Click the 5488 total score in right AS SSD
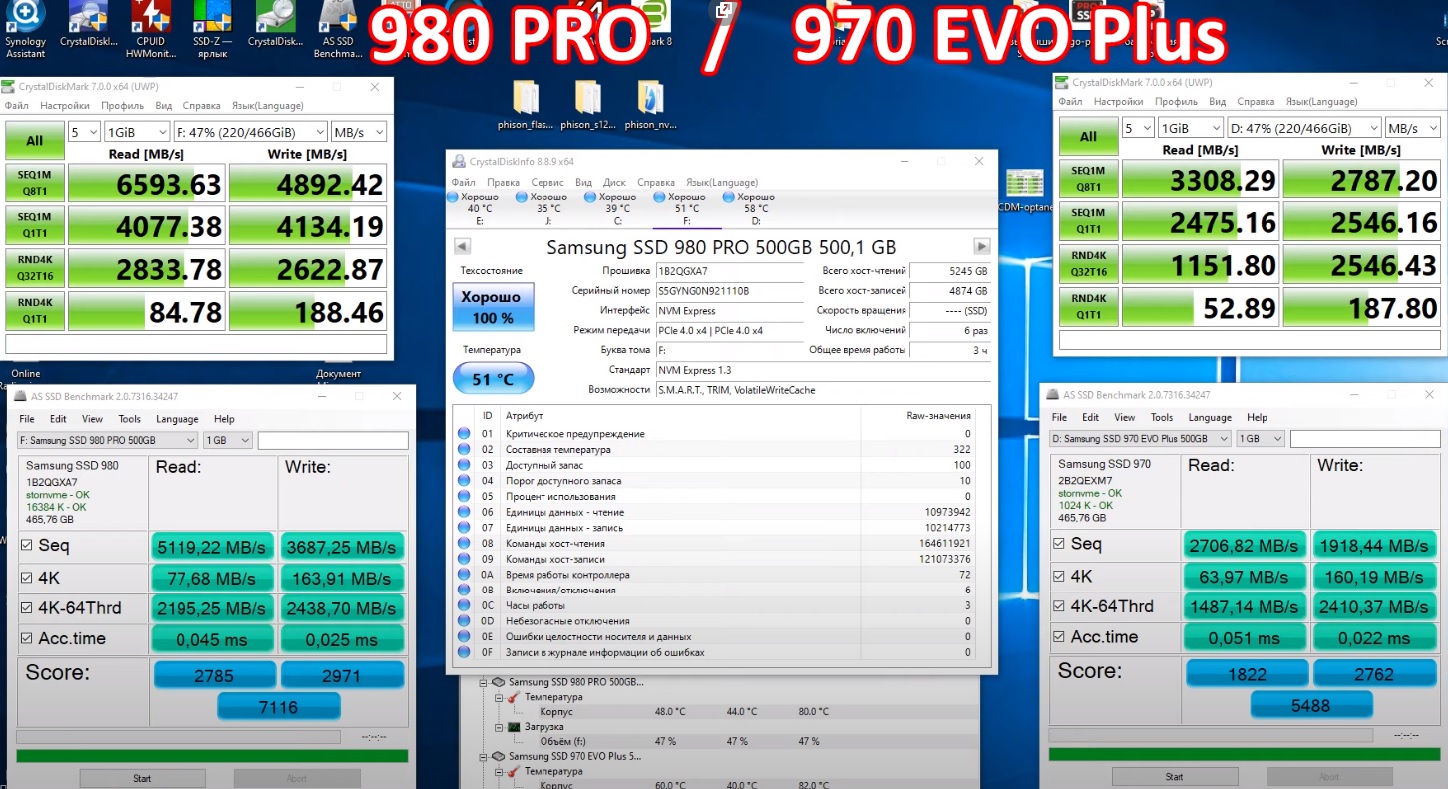 tap(1310, 705)
